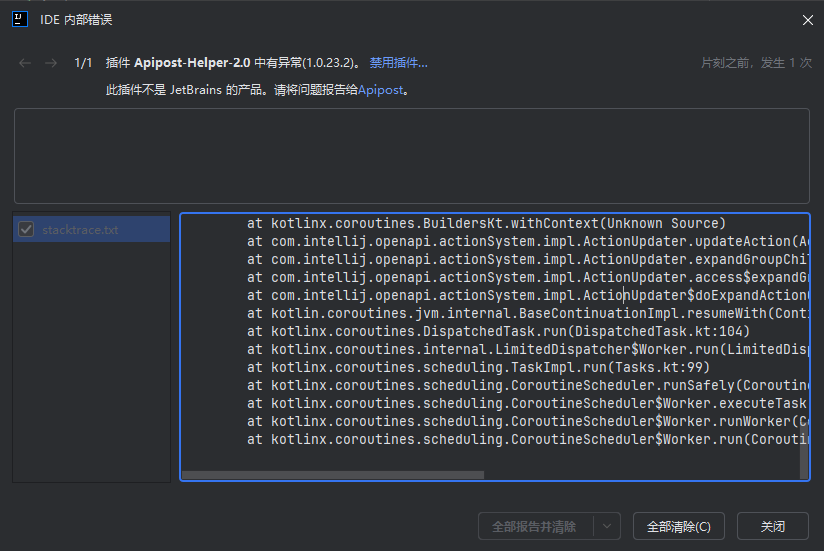Viewport: 824px width, 551px height.
Task: Click the IDE 内部错误 title text
Action: click(x=76, y=20)
